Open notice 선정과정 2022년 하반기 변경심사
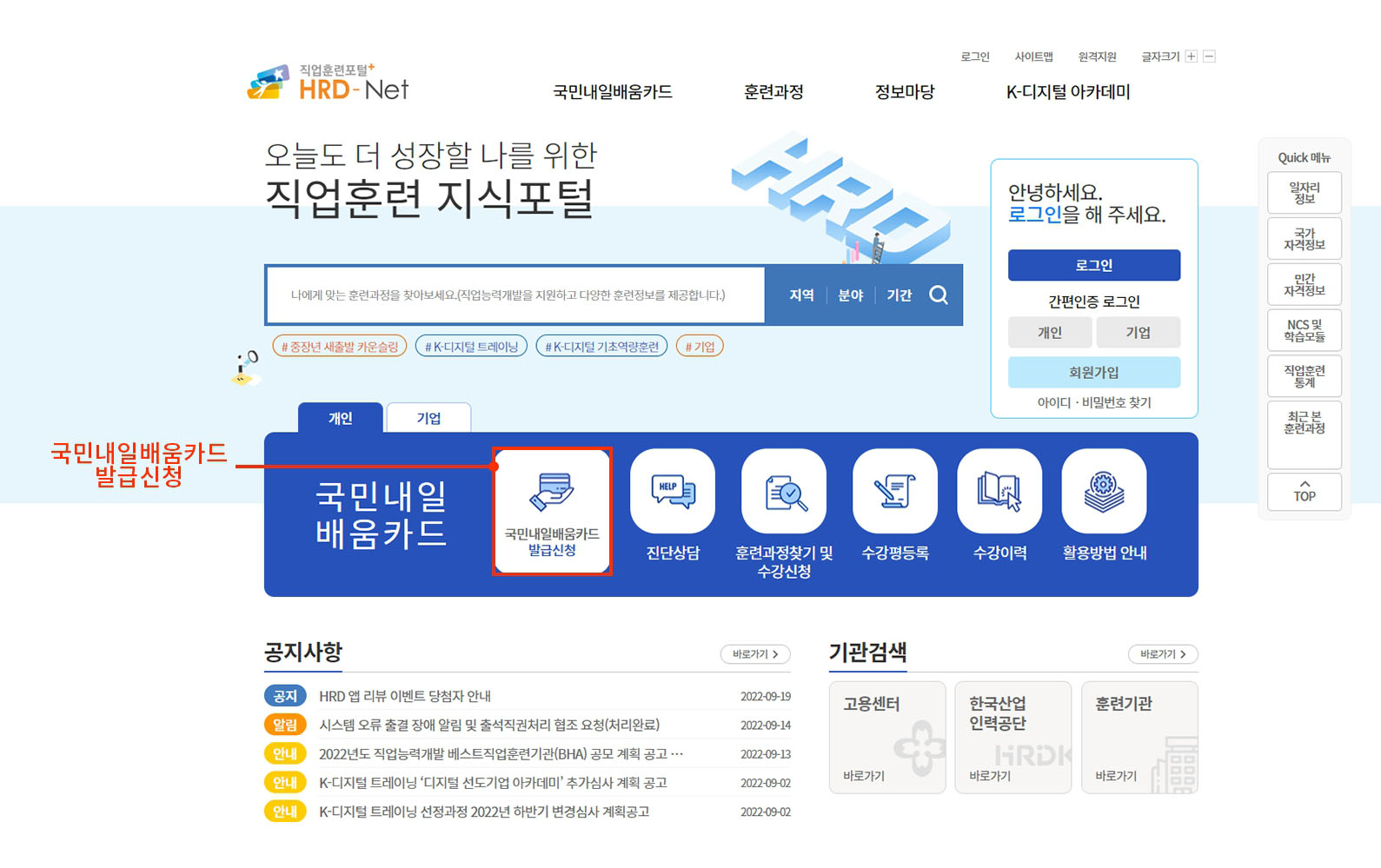 click(x=484, y=812)
